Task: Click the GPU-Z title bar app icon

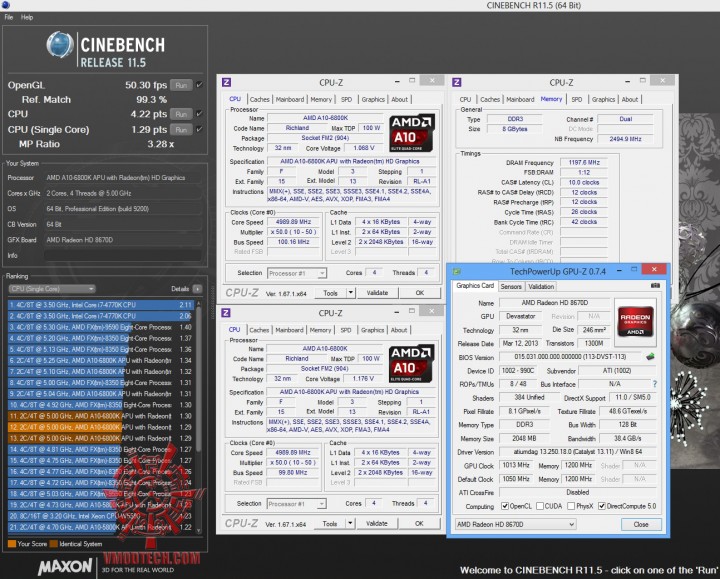Action: (x=456, y=271)
